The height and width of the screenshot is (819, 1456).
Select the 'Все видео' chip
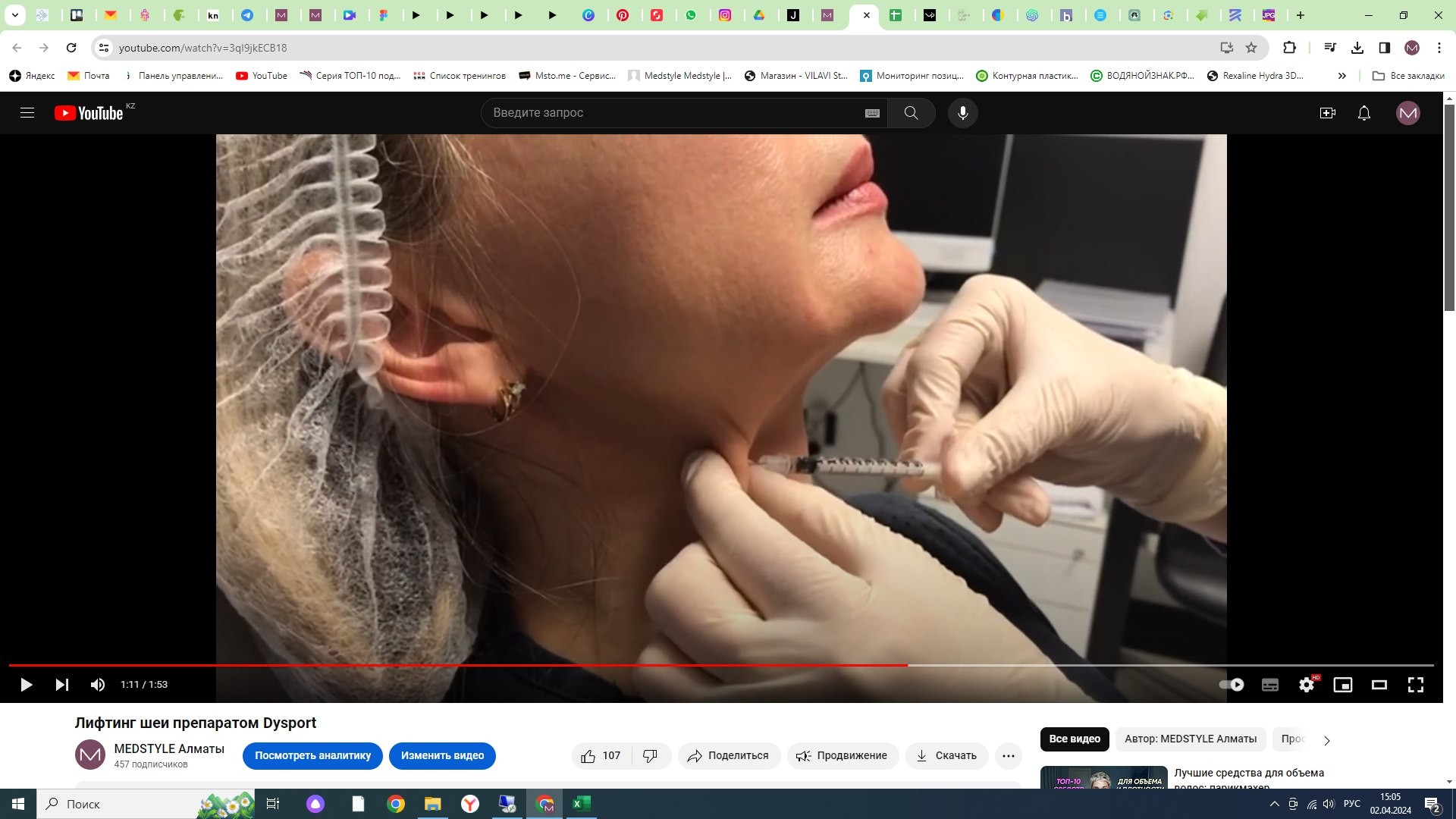tap(1075, 739)
